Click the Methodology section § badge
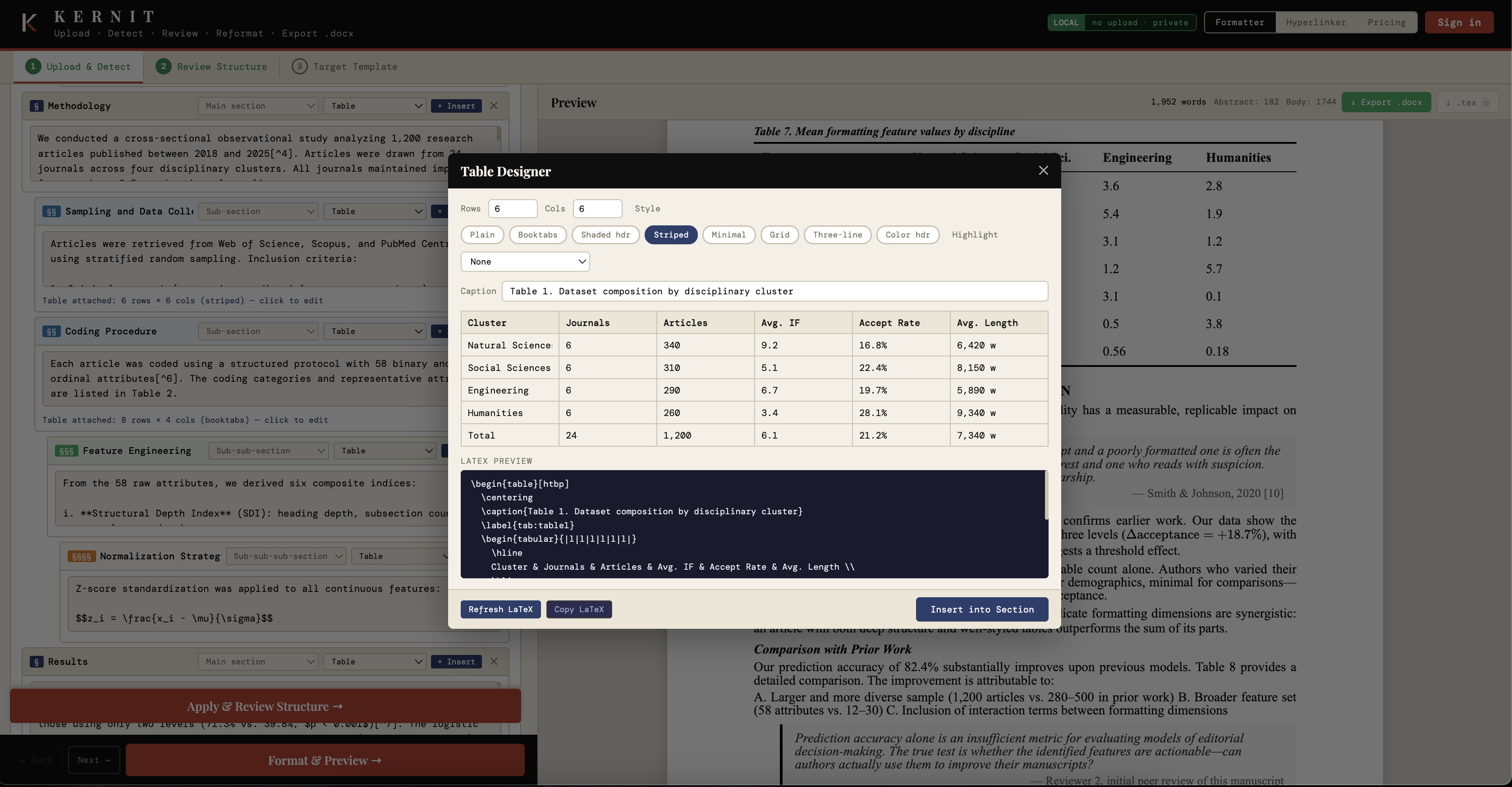1512x787 pixels. (x=37, y=106)
